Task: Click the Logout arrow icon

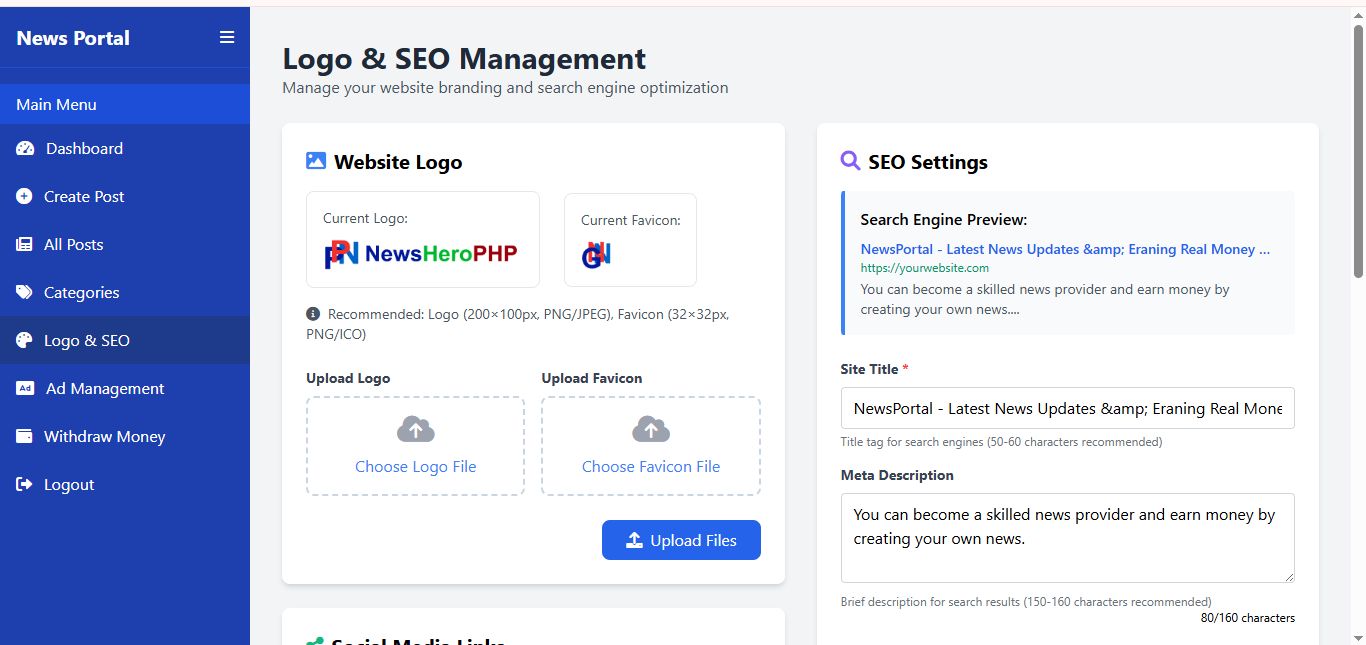Action: (x=24, y=485)
